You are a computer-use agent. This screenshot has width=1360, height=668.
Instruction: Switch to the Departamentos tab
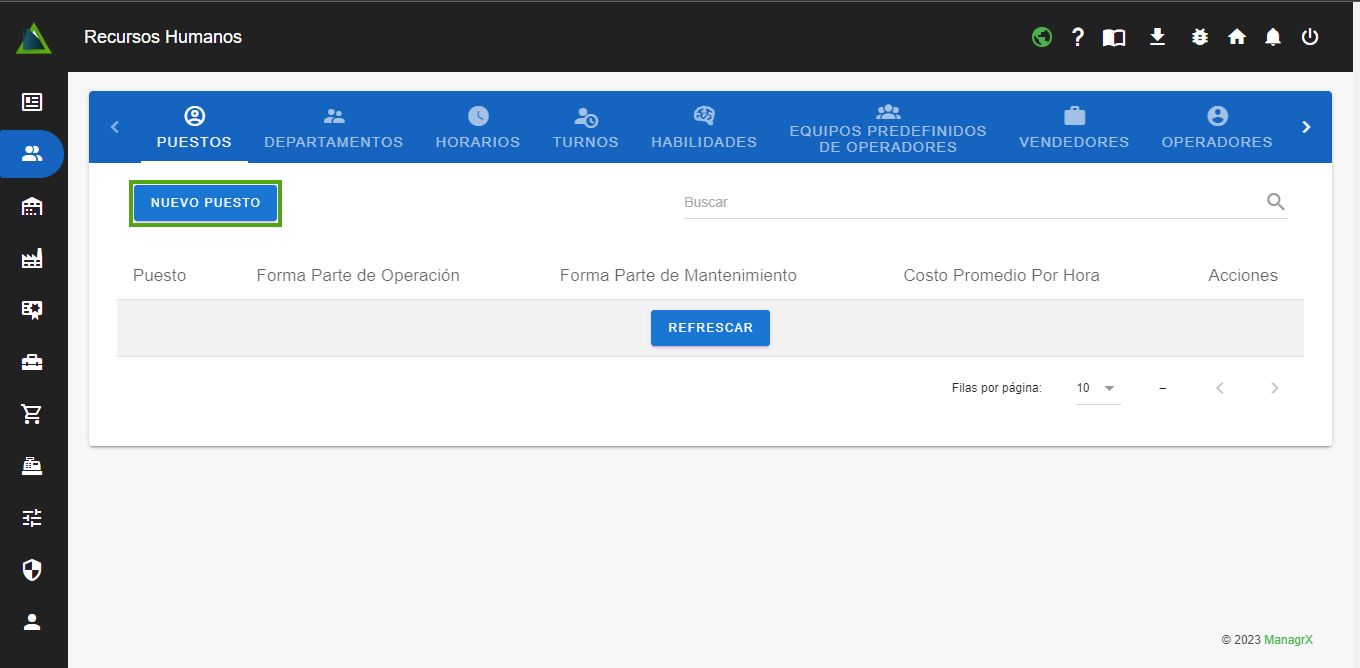[333, 128]
